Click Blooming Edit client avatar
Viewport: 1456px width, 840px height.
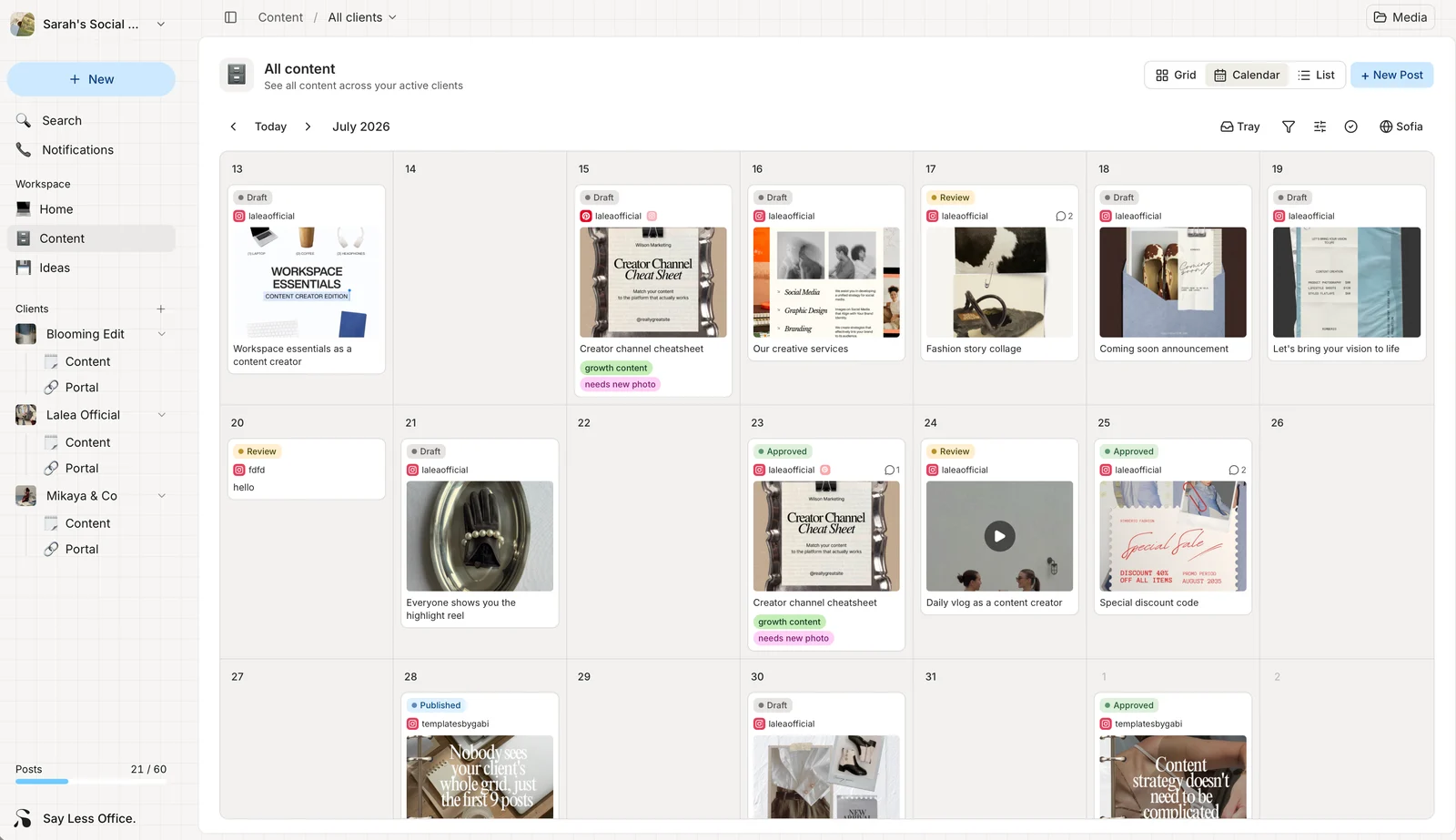26,334
